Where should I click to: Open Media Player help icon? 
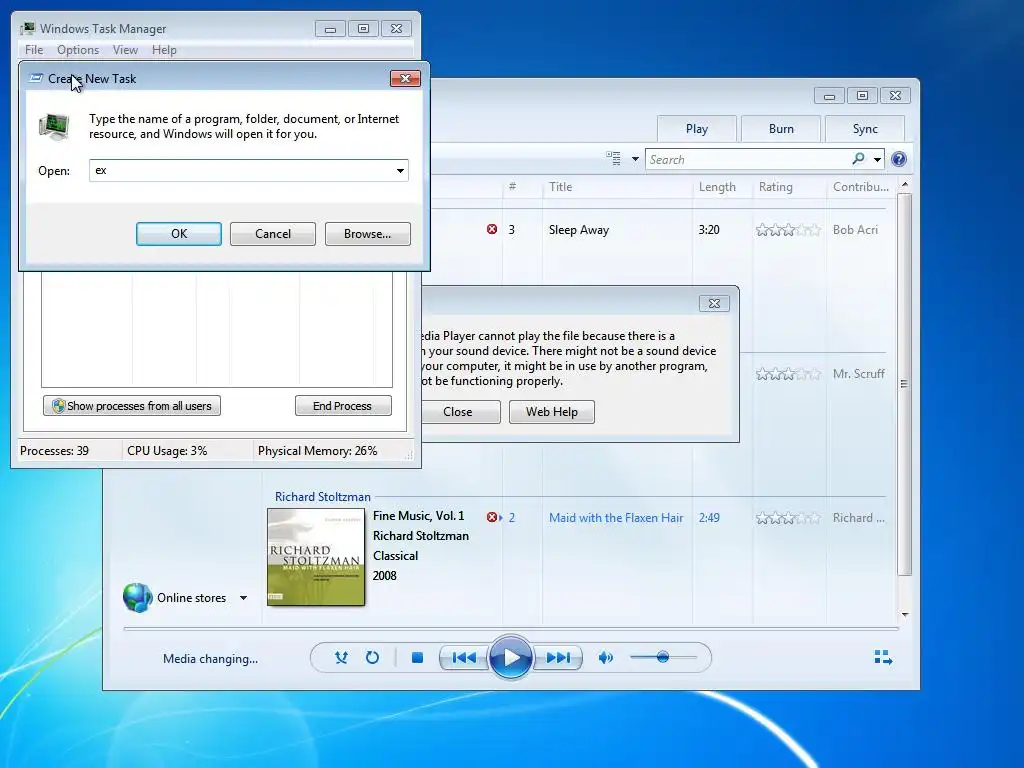(899, 159)
